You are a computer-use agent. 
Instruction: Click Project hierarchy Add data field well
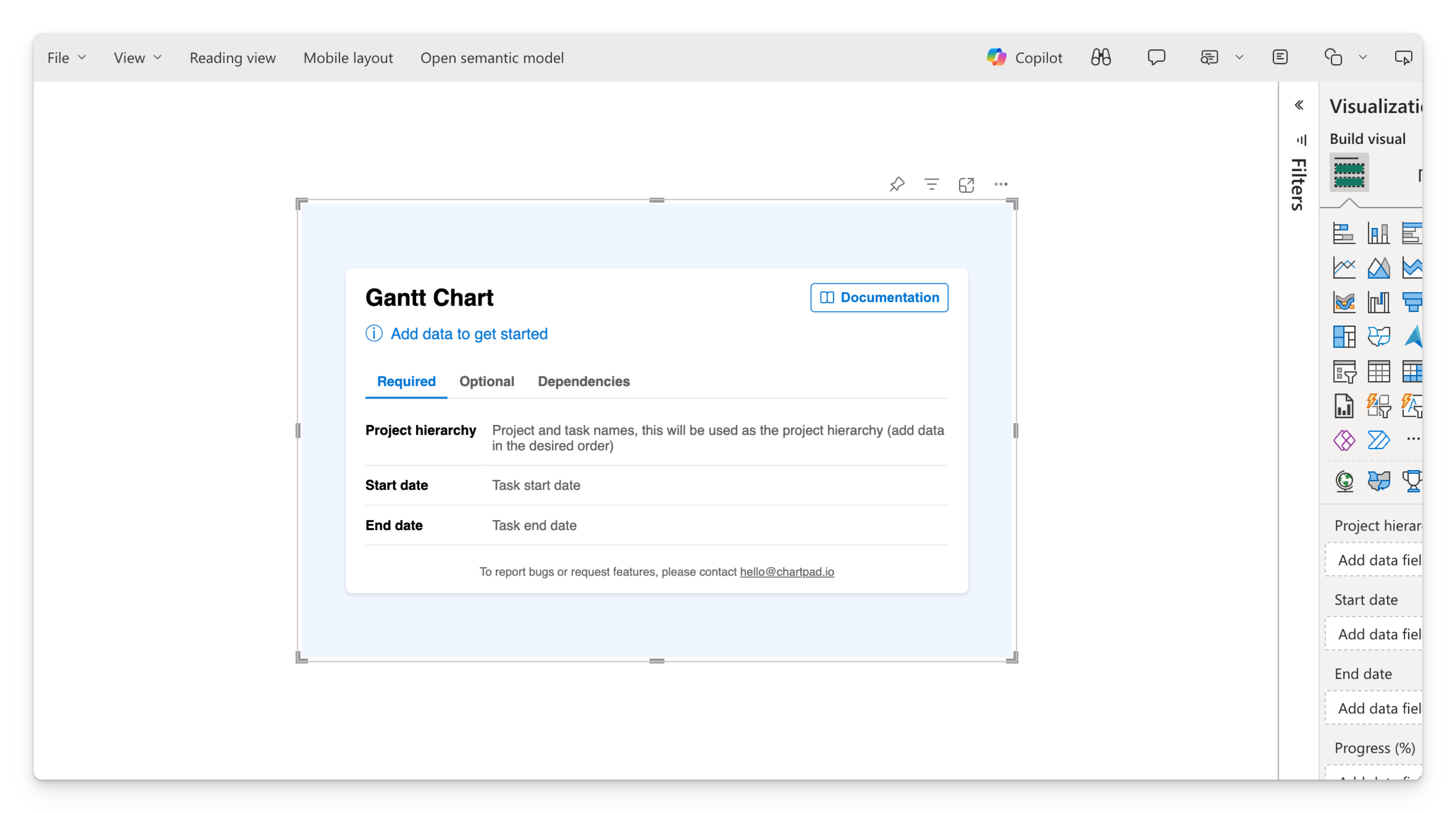1373,560
